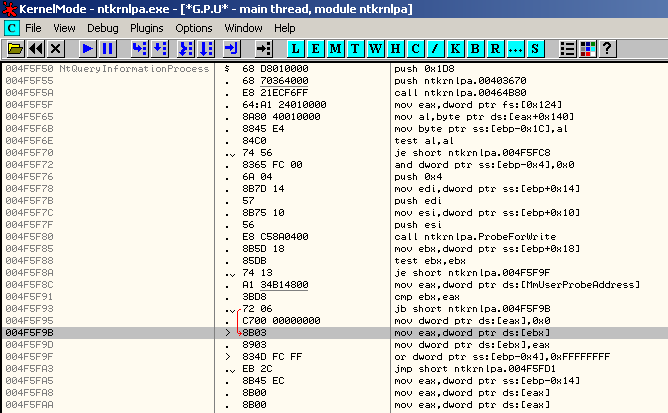Open the Plugins menu
This screenshot has width=668, height=413.
pyautogui.click(x=146, y=28)
